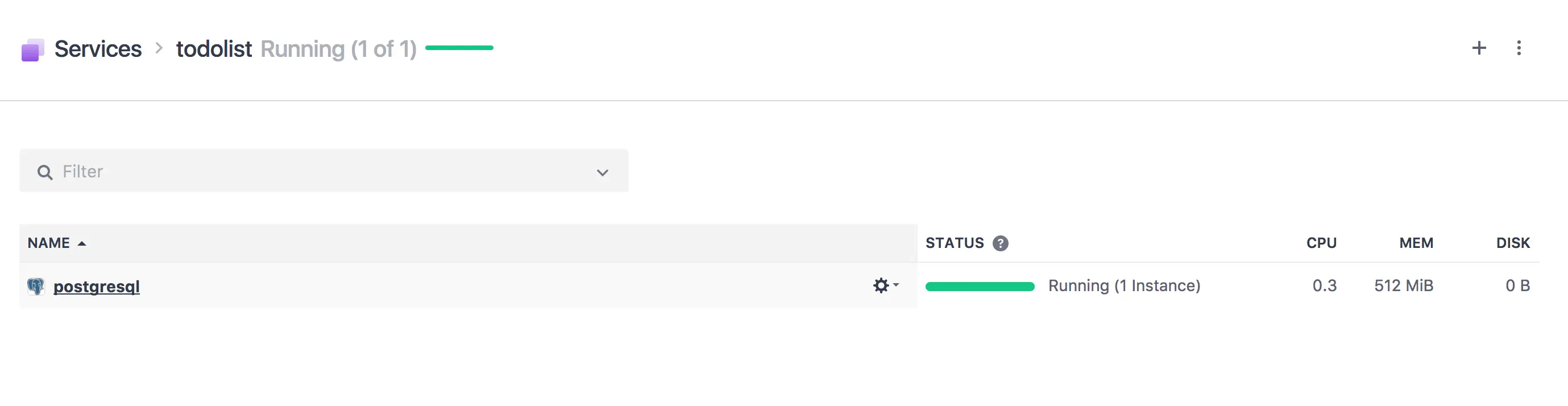Open the plus icon to add service

point(1479,48)
